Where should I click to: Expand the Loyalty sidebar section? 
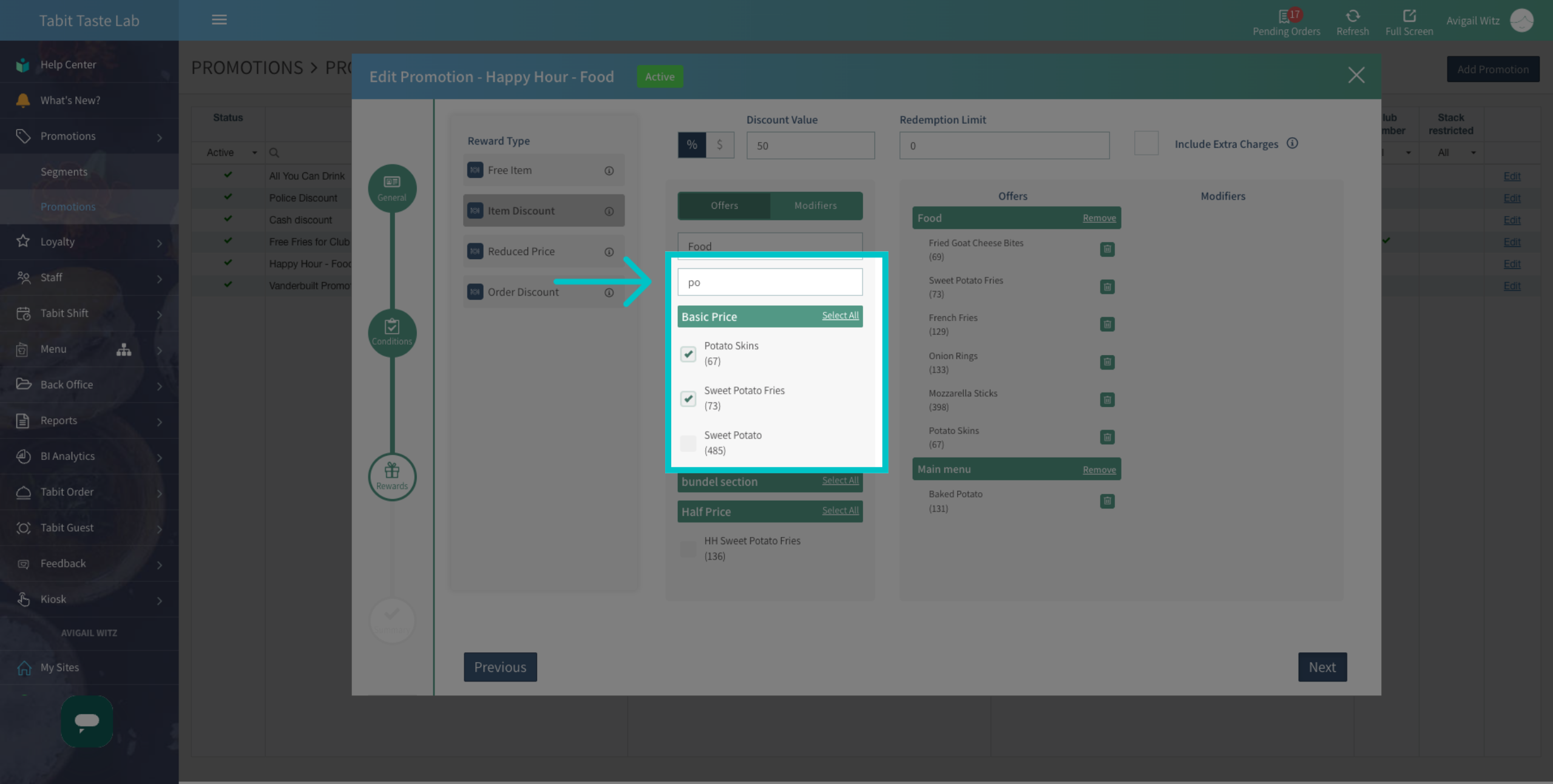[x=89, y=242]
